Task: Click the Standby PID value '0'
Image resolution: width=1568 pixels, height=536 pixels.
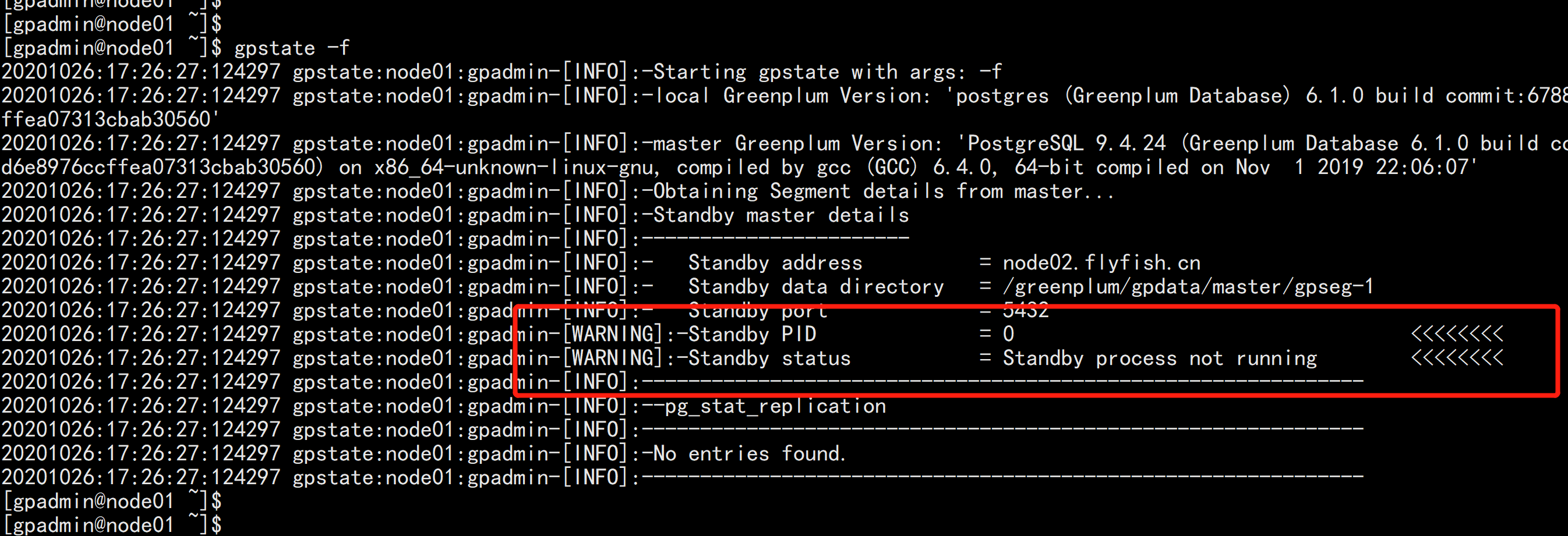Action: [x=1009, y=334]
